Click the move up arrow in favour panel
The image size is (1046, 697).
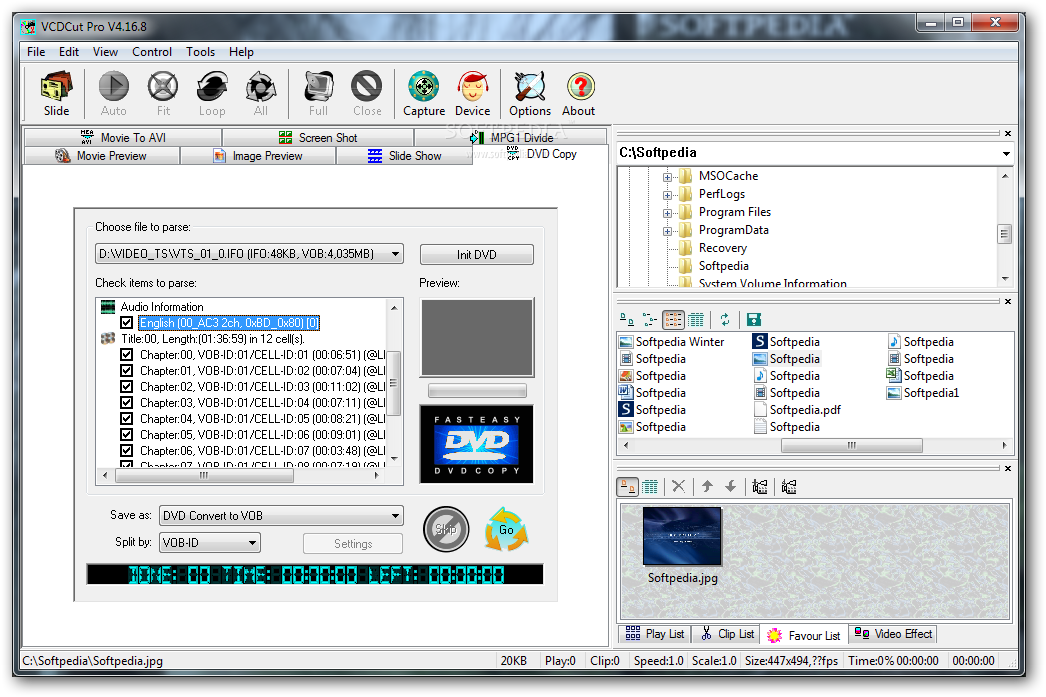(707, 487)
